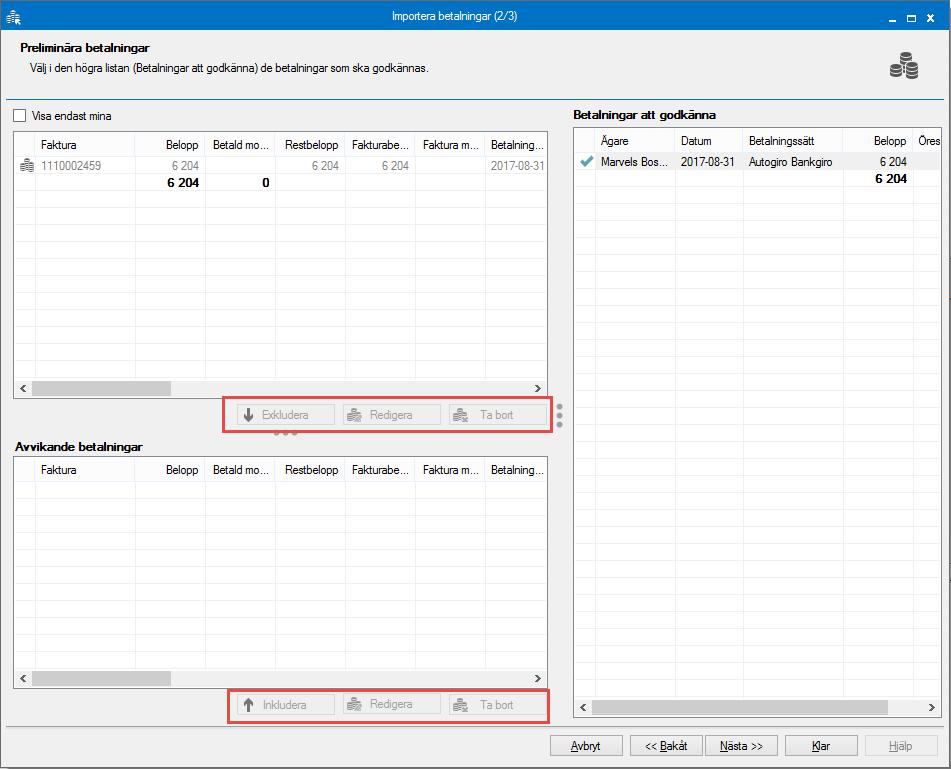
Task: Click the blue checkmark on Marvels Bos... row
Action: click(x=586, y=161)
